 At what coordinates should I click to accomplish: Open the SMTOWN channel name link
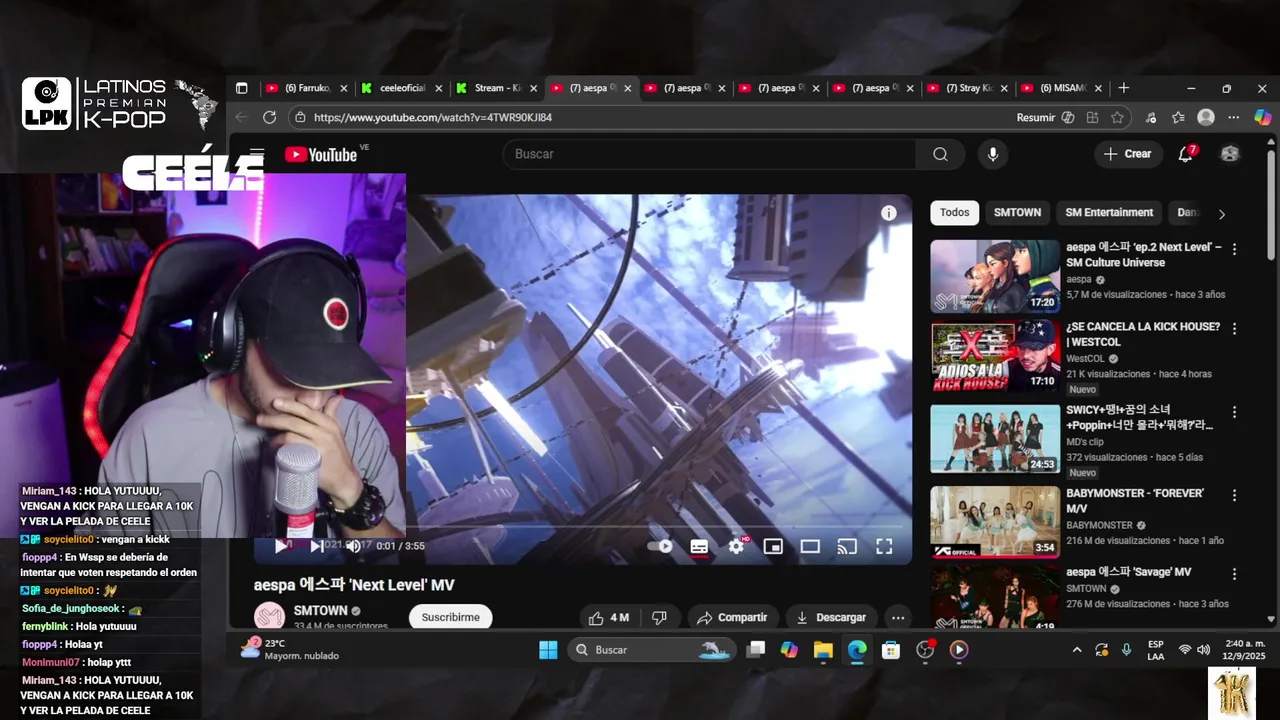pos(320,610)
